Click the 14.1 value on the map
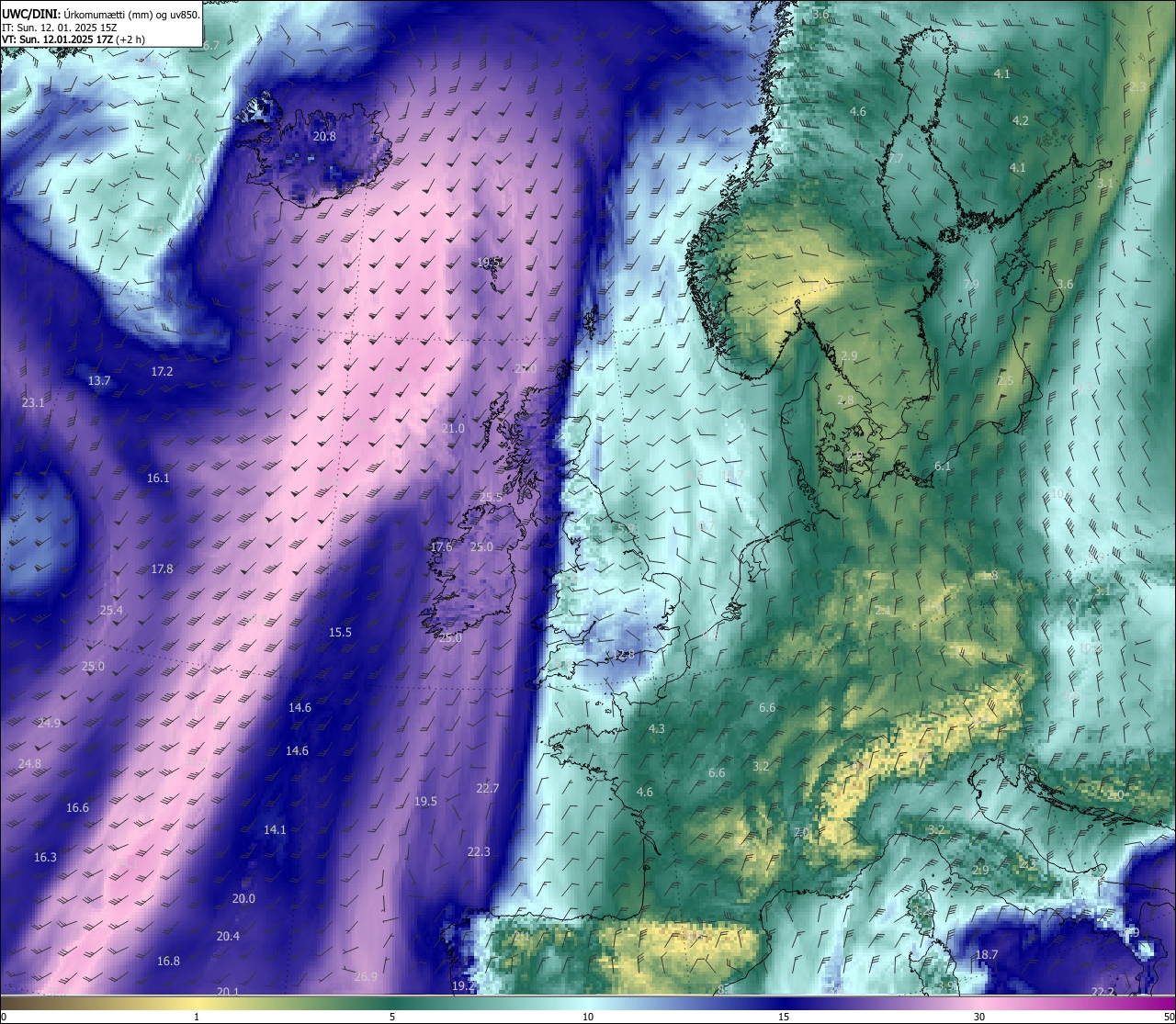Screen dimensions: 1176x1024 [x=275, y=830]
